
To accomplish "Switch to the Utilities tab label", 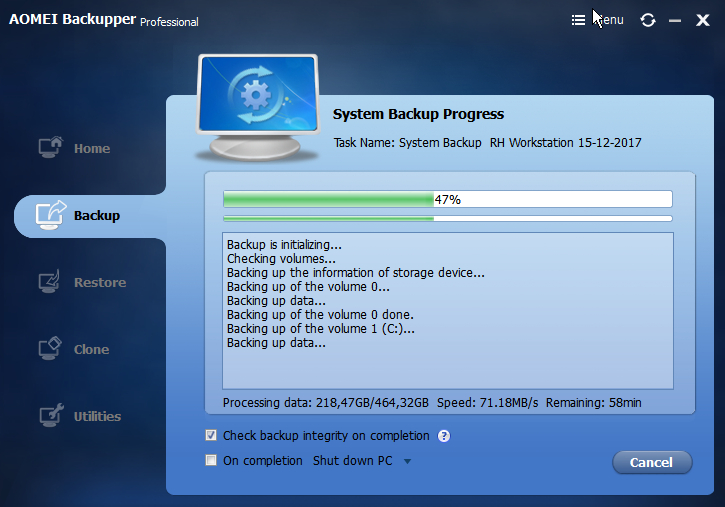I will pyautogui.click(x=98, y=416).
